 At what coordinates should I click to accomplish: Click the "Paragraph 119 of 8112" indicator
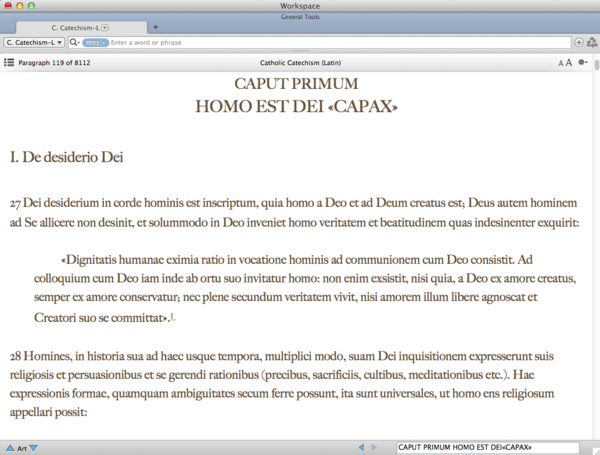tap(54, 63)
